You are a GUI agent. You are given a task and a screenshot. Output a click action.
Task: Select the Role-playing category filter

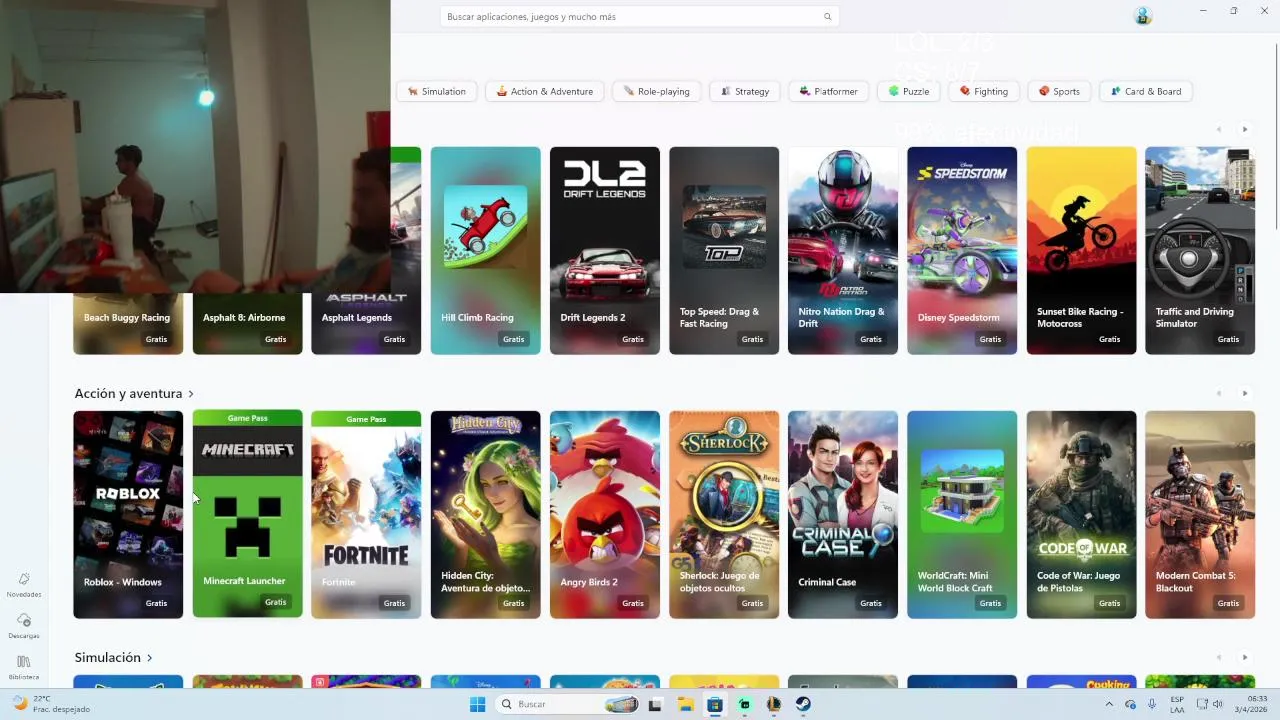click(x=657, y=91)
